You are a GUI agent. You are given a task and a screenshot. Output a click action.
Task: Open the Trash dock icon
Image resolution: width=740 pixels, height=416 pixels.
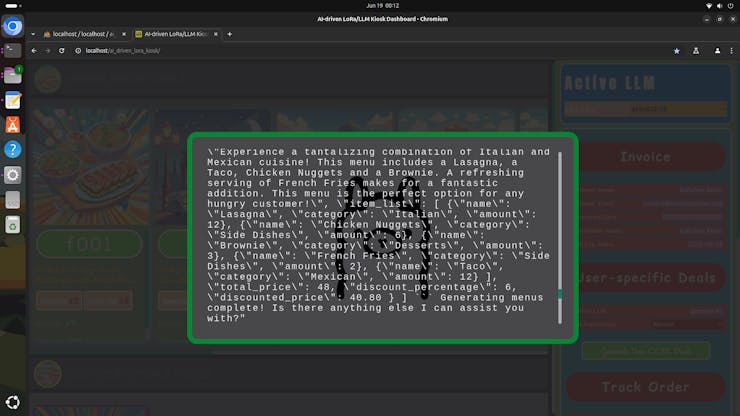[13, 225]
